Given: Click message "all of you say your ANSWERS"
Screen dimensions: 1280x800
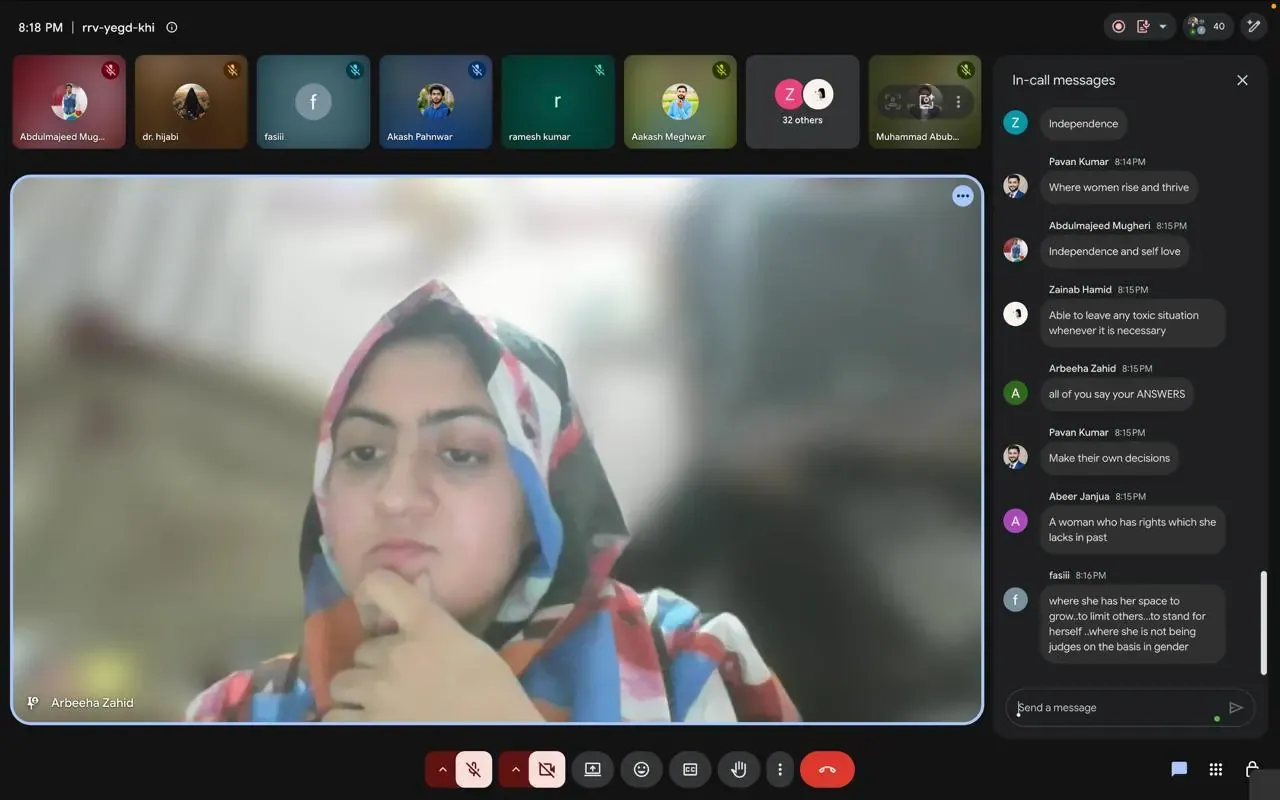Looking at the screenshot, I should coord(1117,394).
